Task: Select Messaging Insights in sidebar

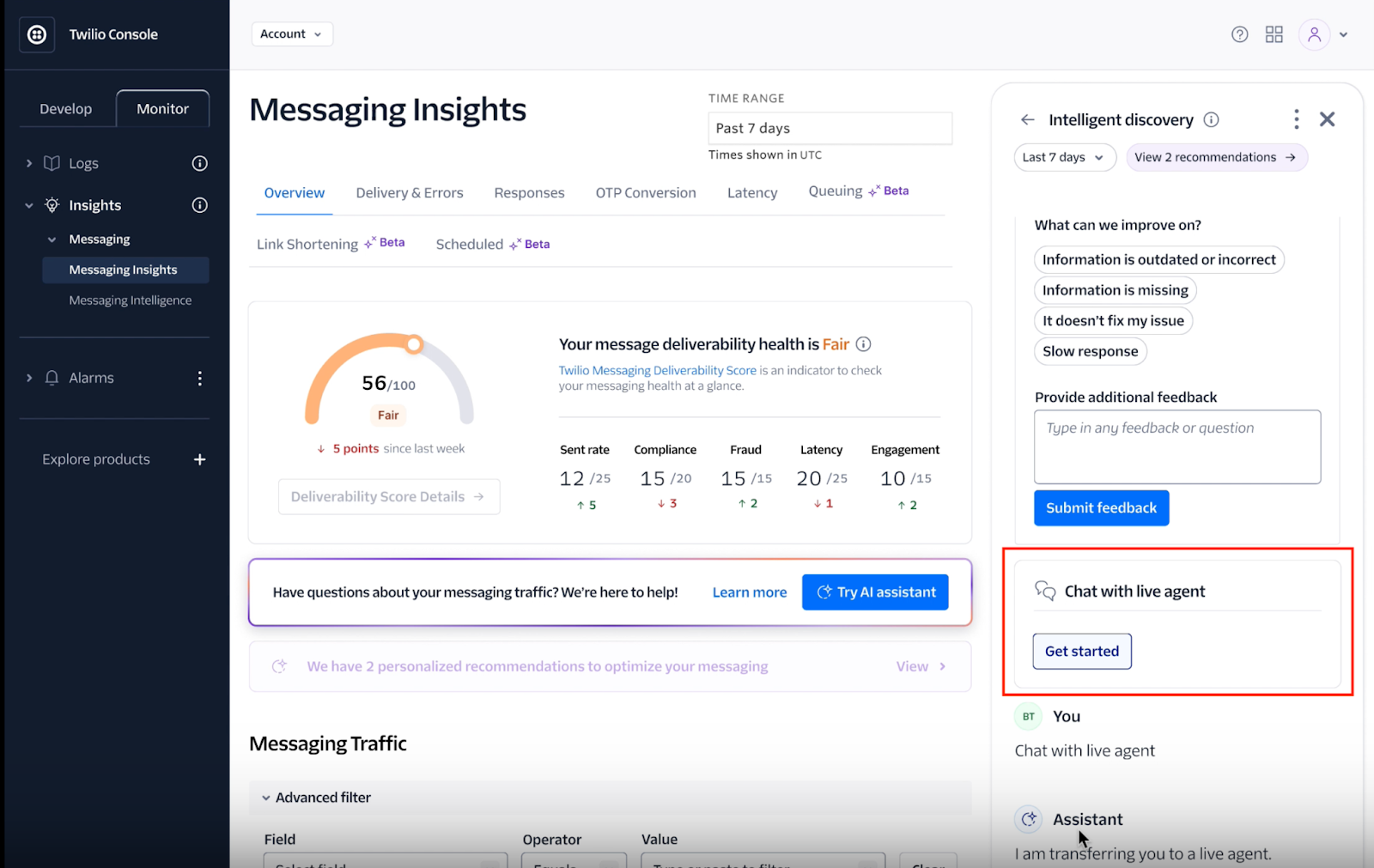Action: (x=125, y=270)
